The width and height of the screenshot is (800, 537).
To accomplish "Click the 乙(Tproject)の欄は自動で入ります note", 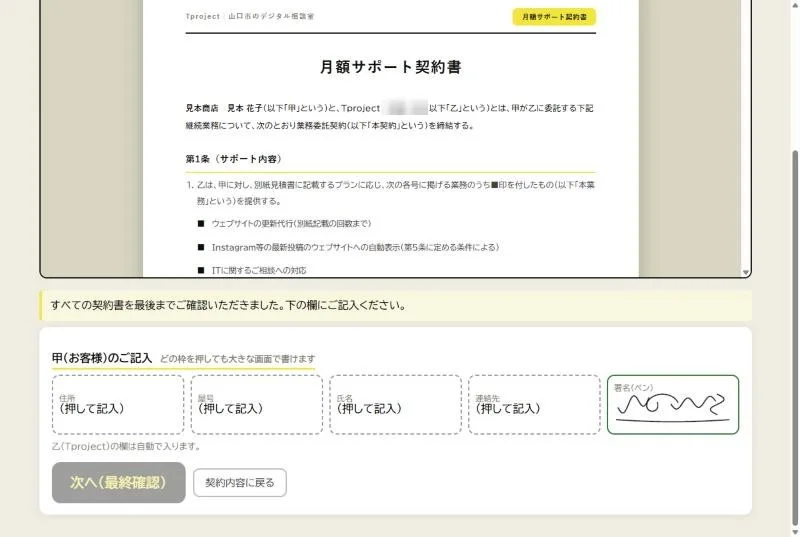I will 126,446.
